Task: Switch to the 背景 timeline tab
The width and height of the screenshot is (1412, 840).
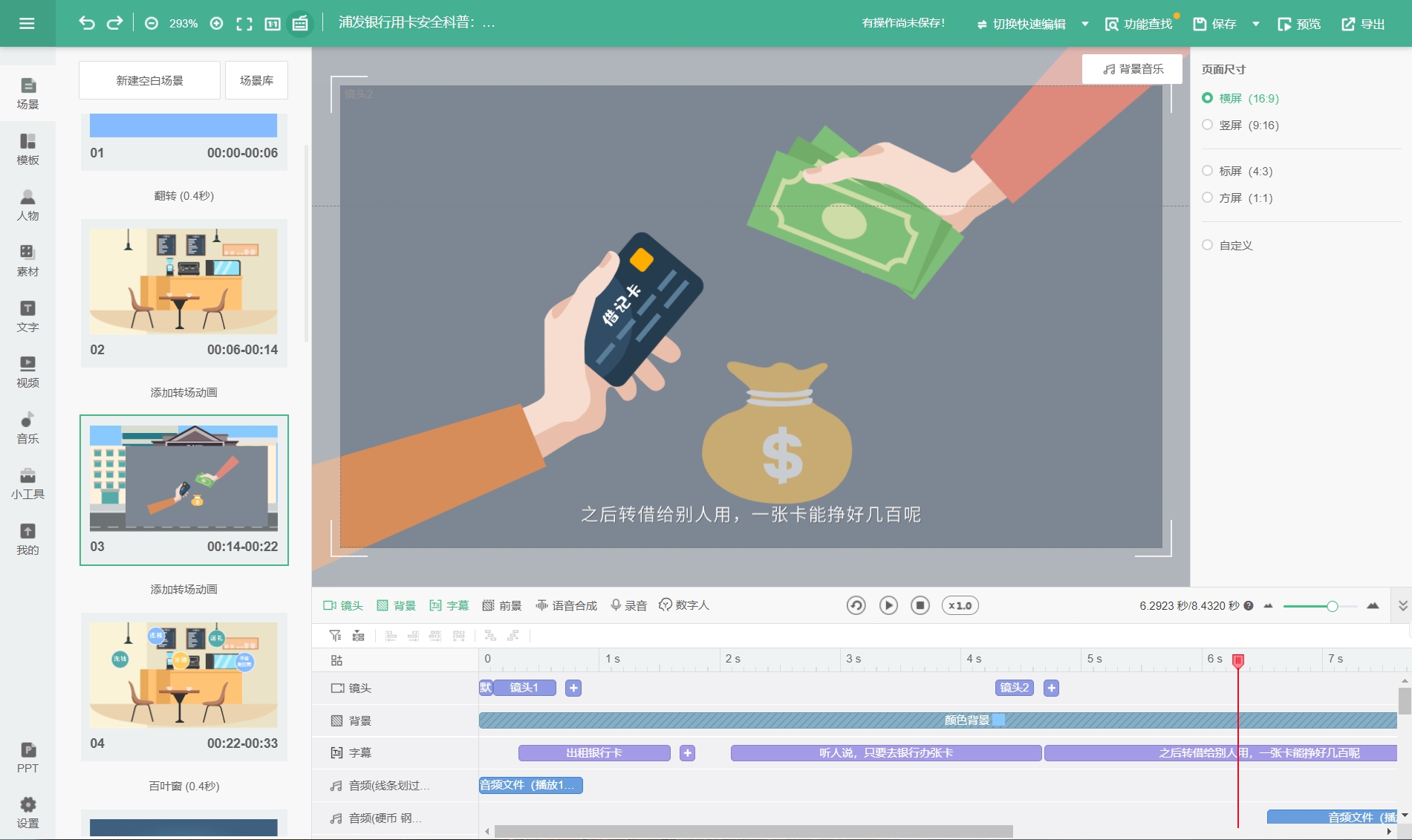Action: point(396,605)
